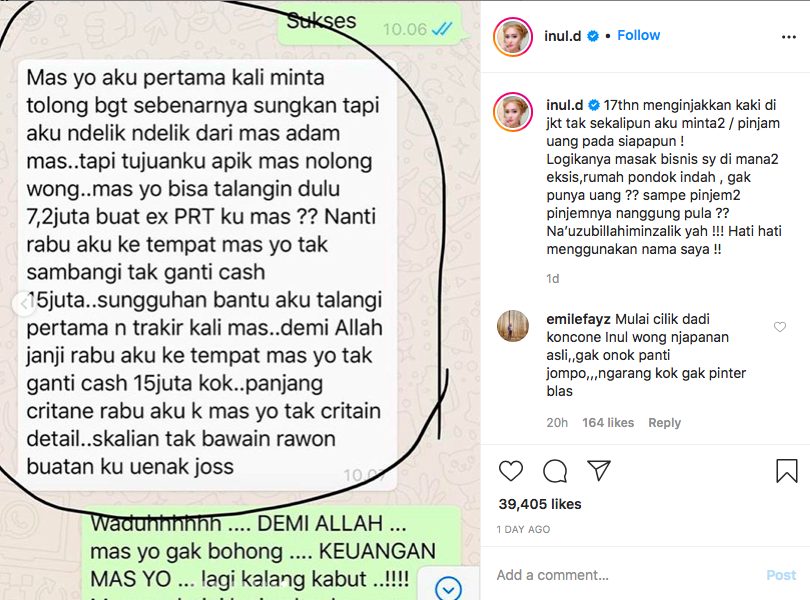Open inul.d profile picture in header
The height and width of the screenshot is (600, 810).
pos(513,36)
